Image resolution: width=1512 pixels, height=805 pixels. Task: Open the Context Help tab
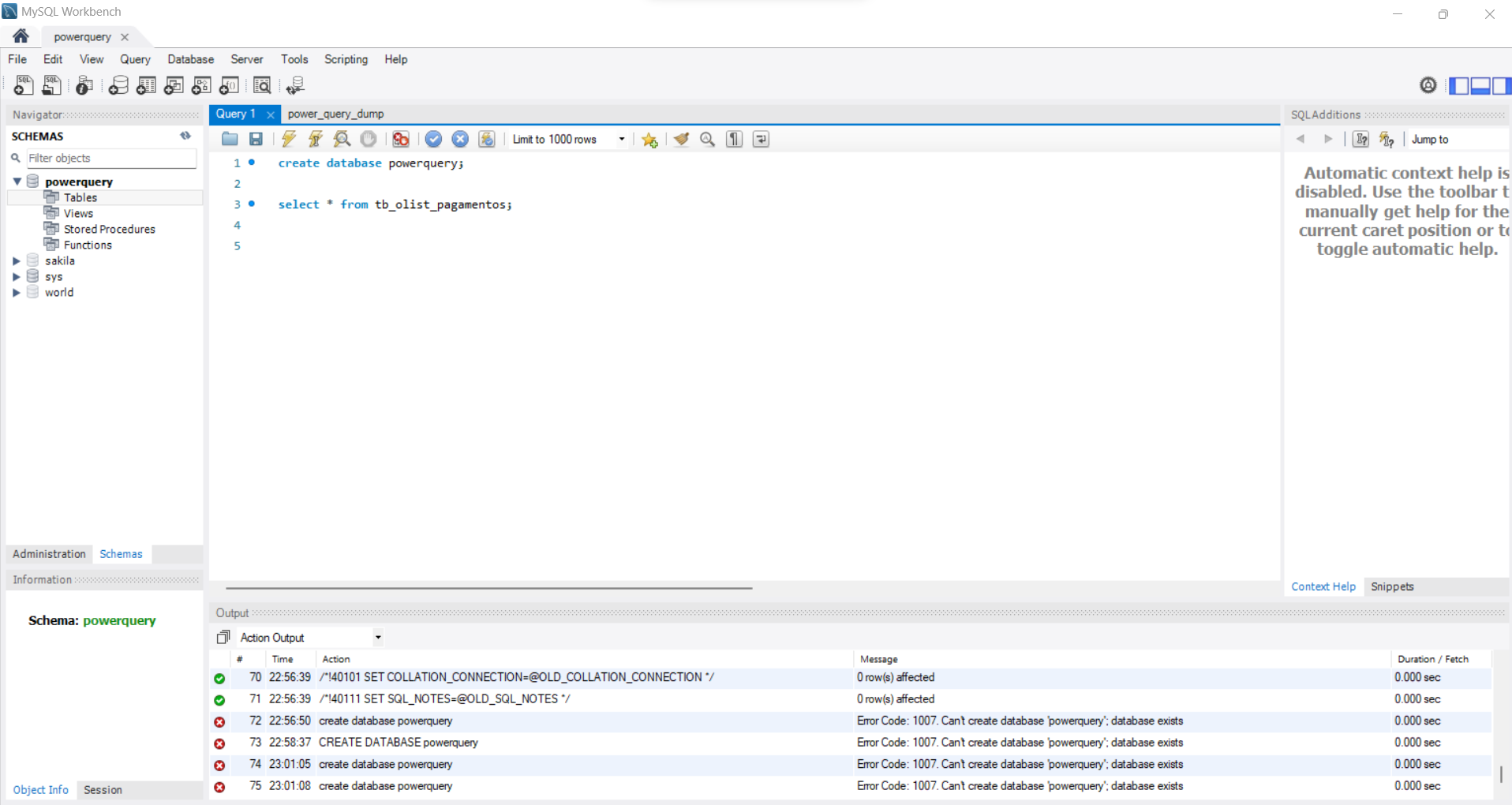coord(1323,586)
